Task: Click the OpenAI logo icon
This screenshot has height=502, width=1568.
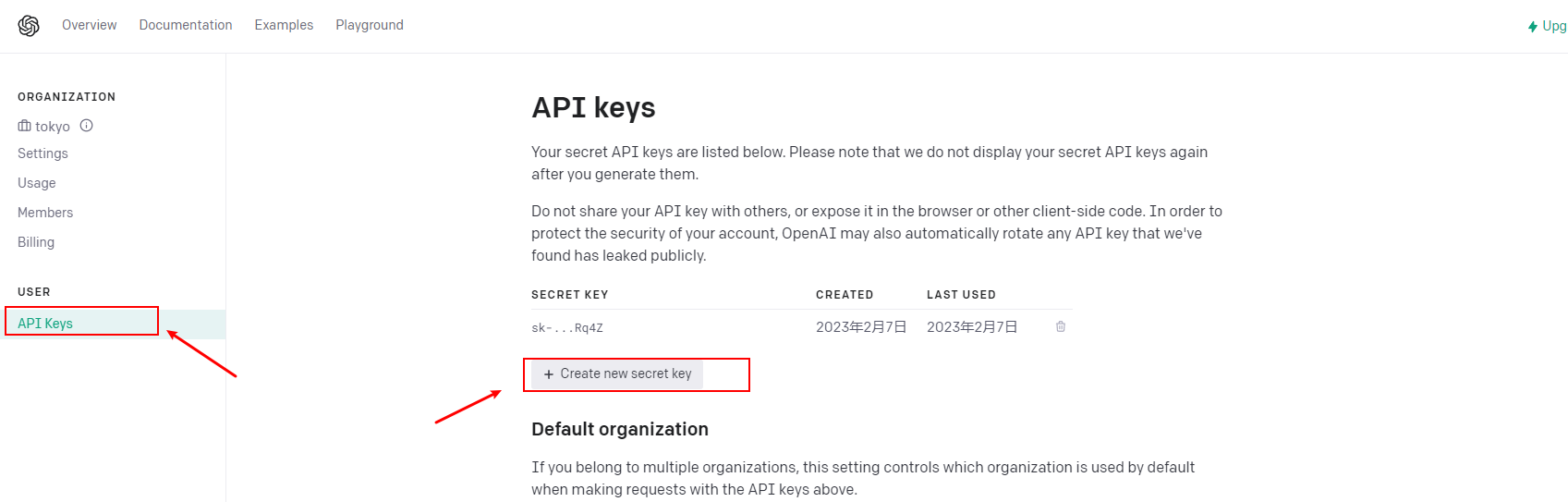Action: 29,26
